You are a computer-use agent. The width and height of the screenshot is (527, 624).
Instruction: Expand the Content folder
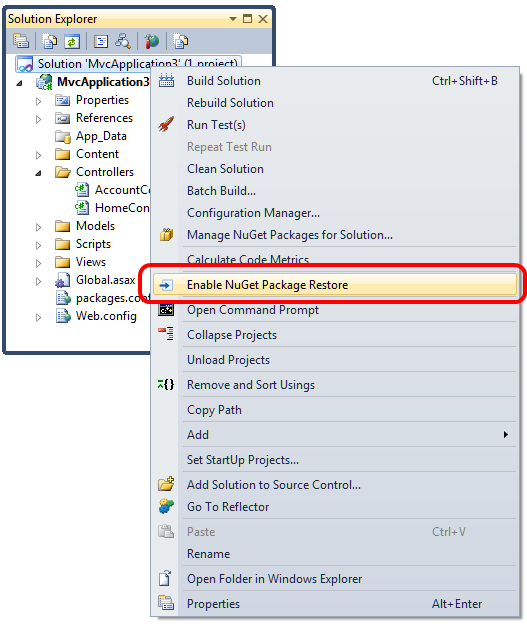coord(39,155)
